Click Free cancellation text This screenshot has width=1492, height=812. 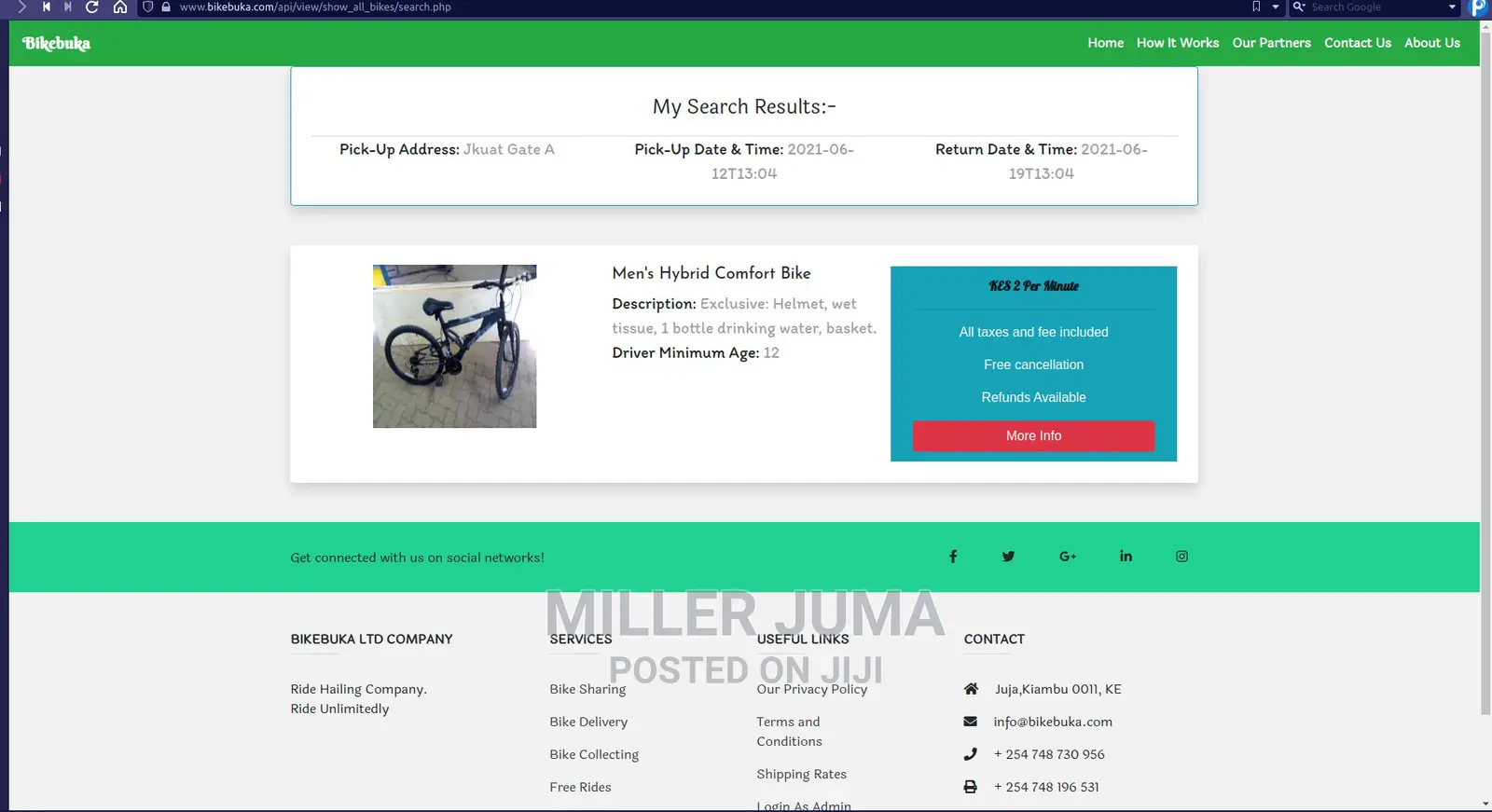point(1033,365)
